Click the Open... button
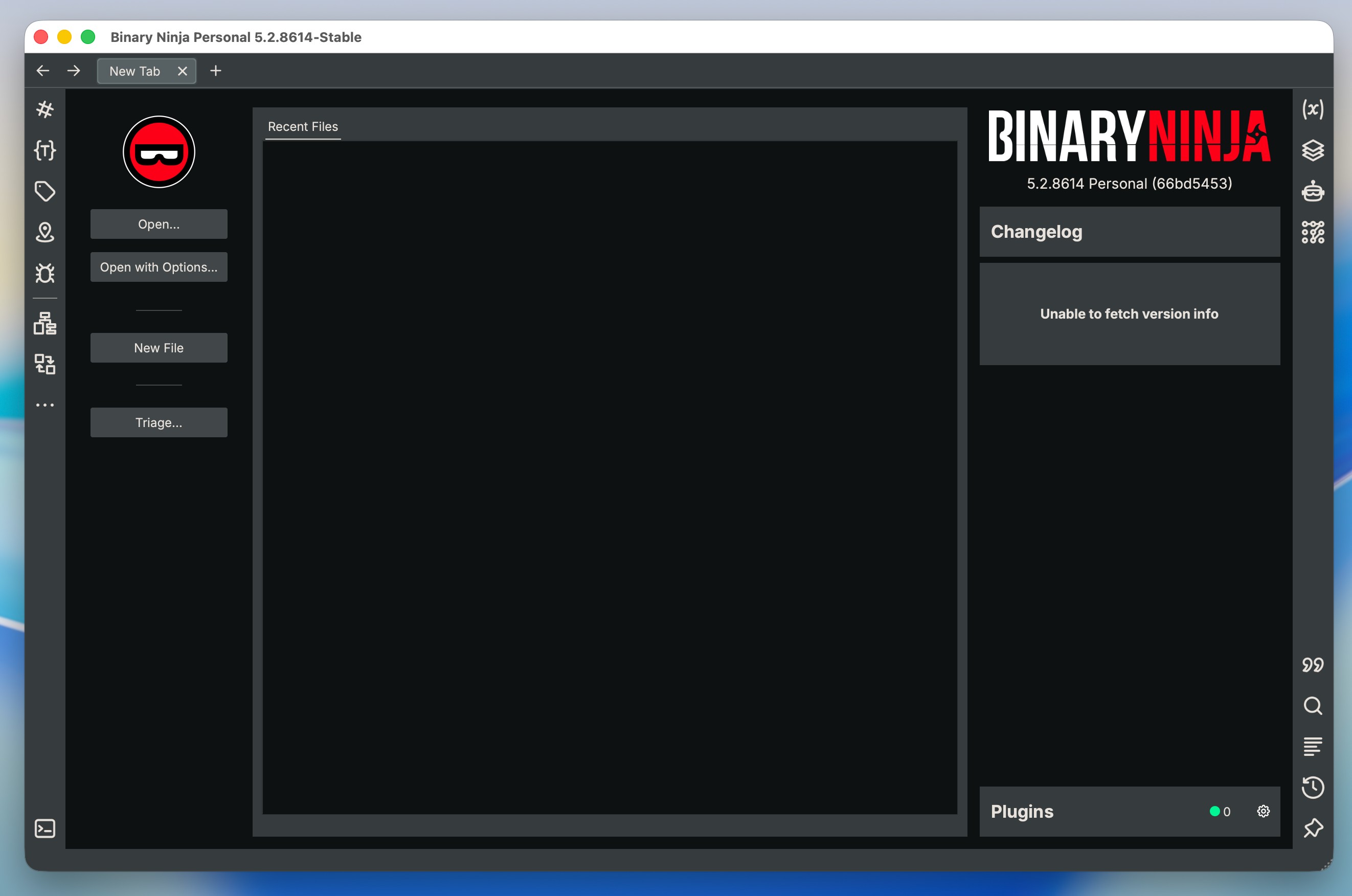The width and height of the screenshot is (1352, 896). [159, 224]
